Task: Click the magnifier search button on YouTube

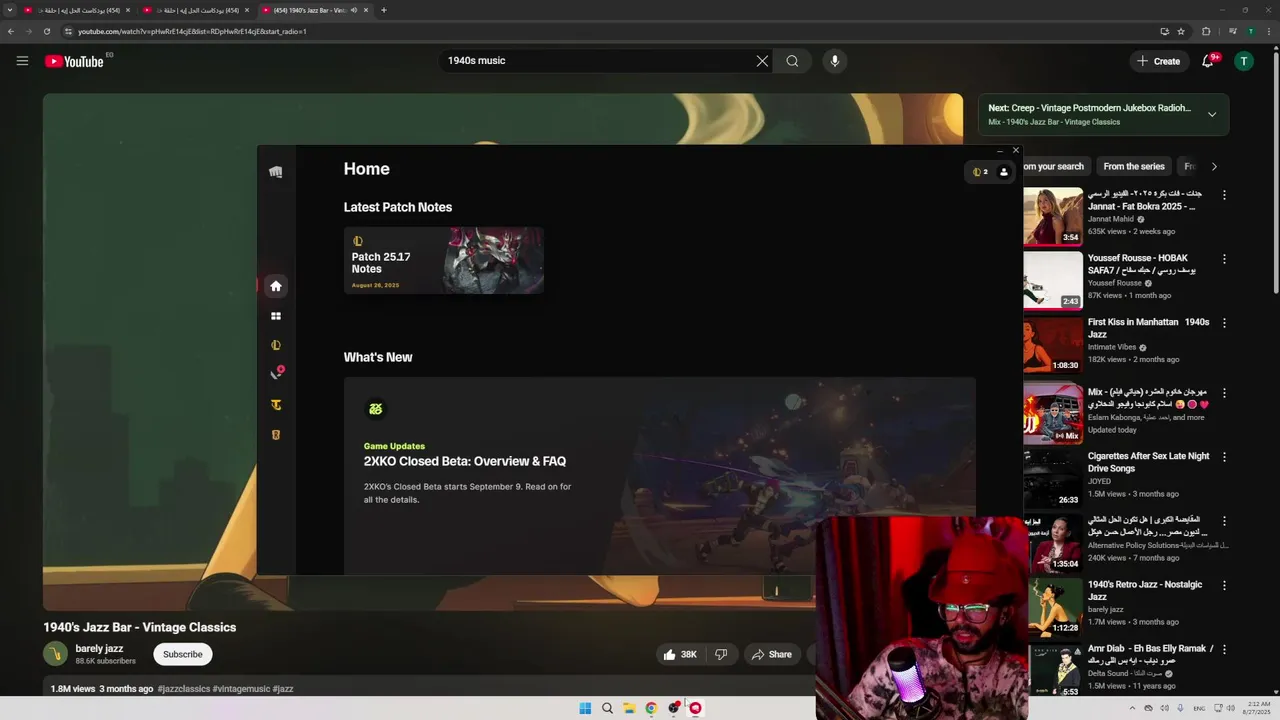Action: click(792, 61)
